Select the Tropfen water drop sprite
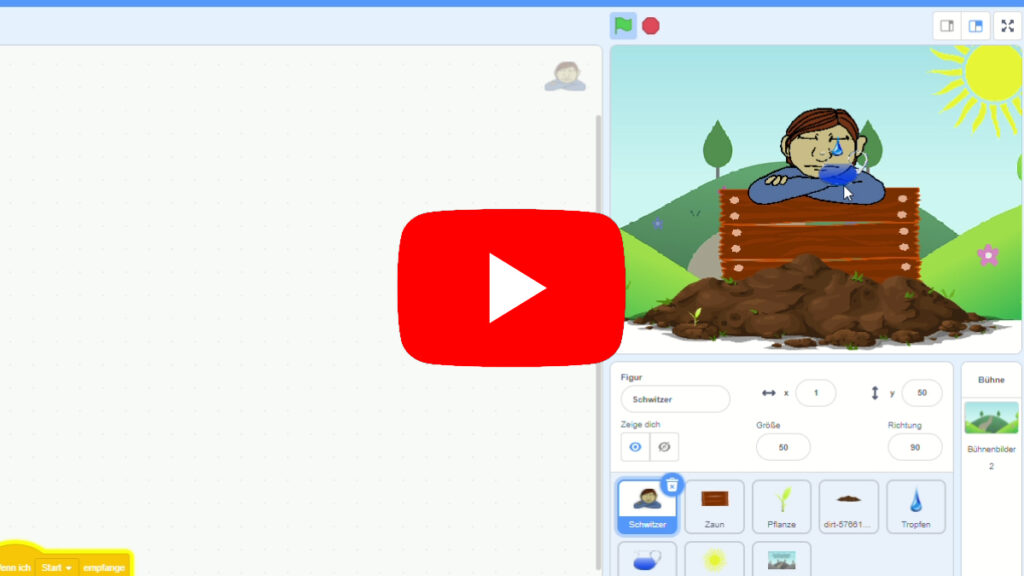Image resolution: width=1024 pixels, height=576 pixels. click(x=915, y=506)
